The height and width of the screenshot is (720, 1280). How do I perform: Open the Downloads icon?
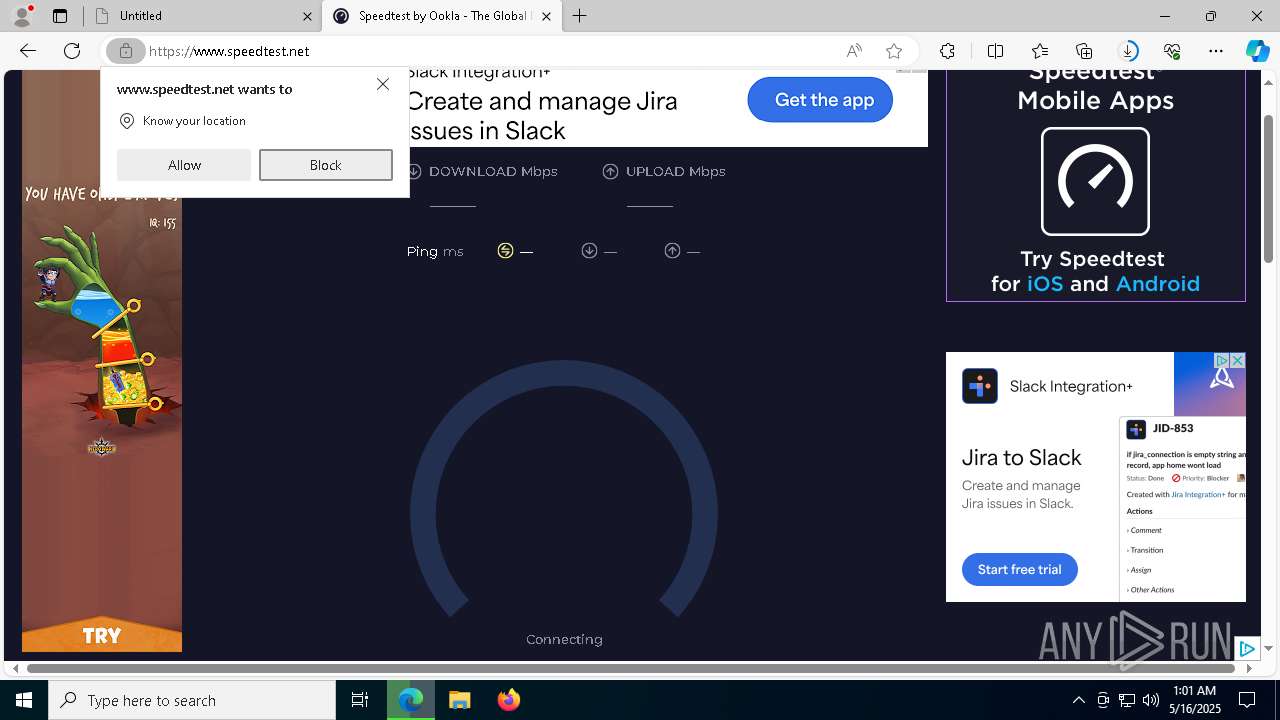point(1128,51)
